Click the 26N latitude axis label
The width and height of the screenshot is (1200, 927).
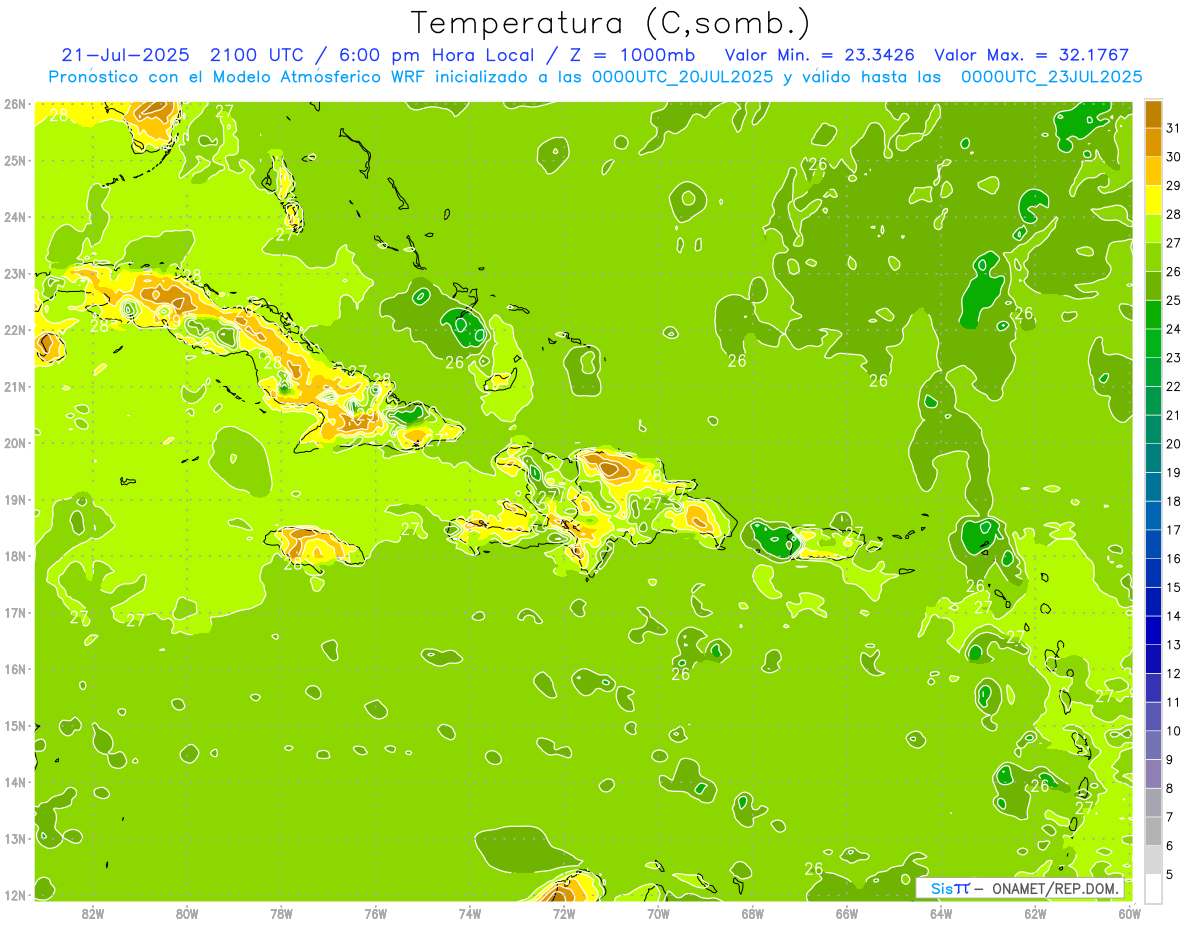tap(15, 104)
